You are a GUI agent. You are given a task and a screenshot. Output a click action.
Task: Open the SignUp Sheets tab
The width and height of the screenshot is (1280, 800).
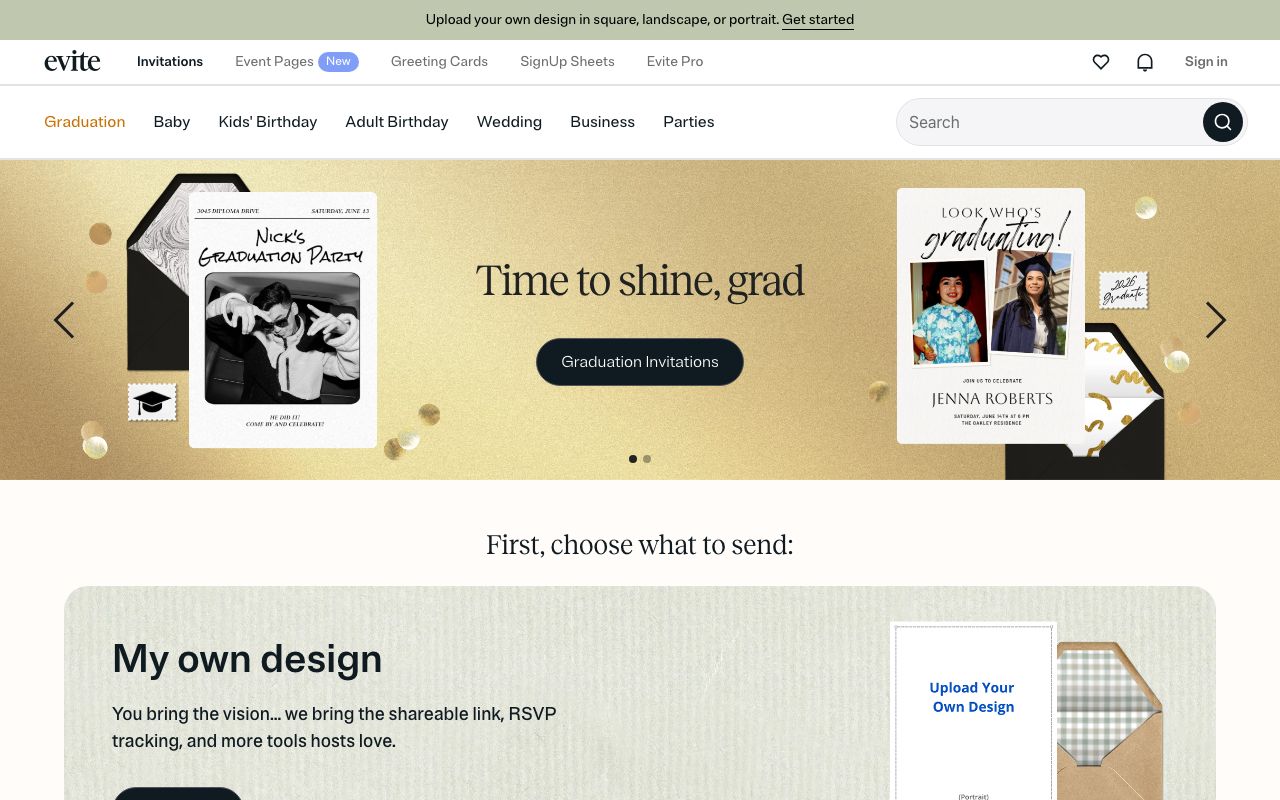pos(567,62)
